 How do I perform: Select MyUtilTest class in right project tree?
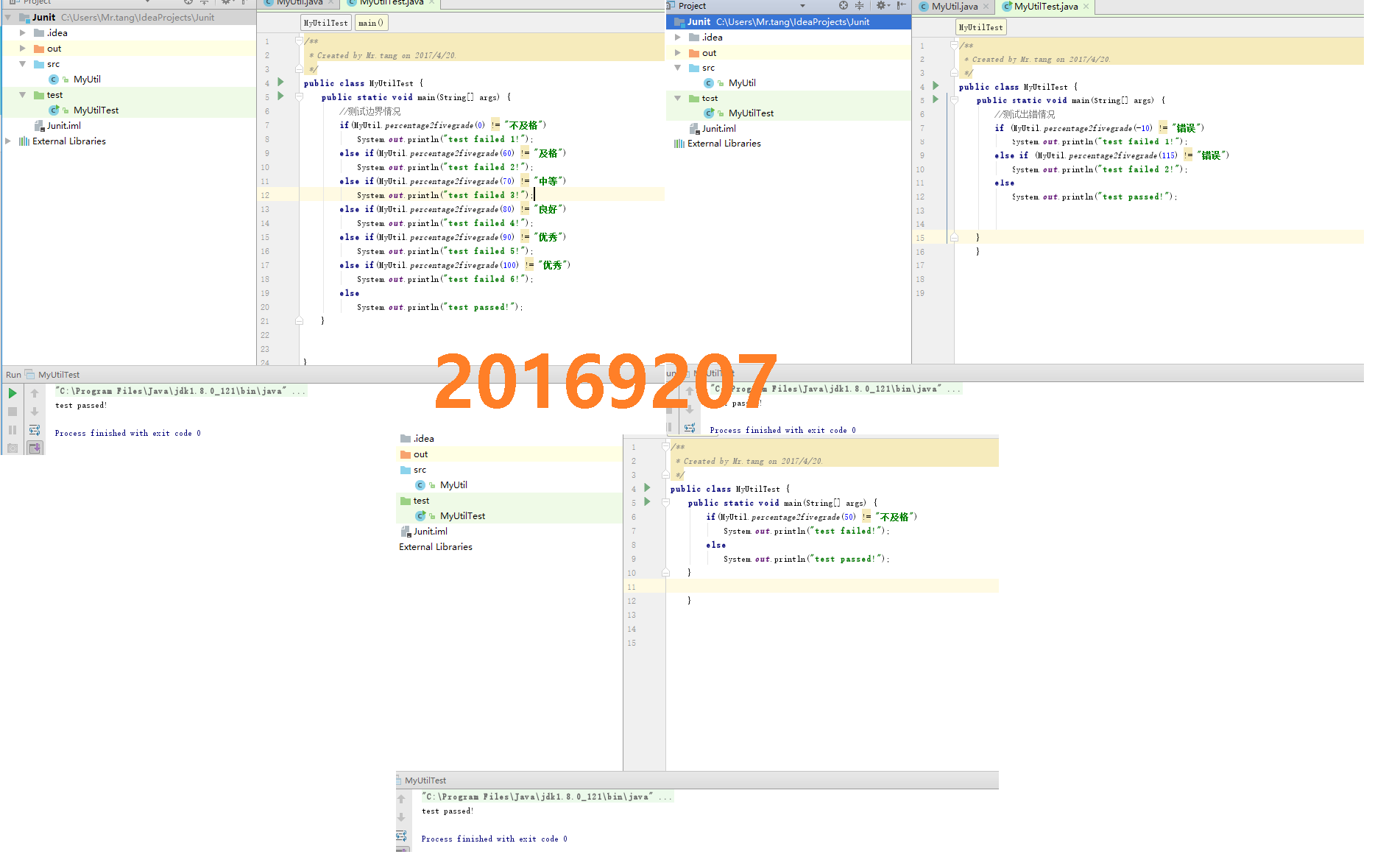click(x=751, y=113)
